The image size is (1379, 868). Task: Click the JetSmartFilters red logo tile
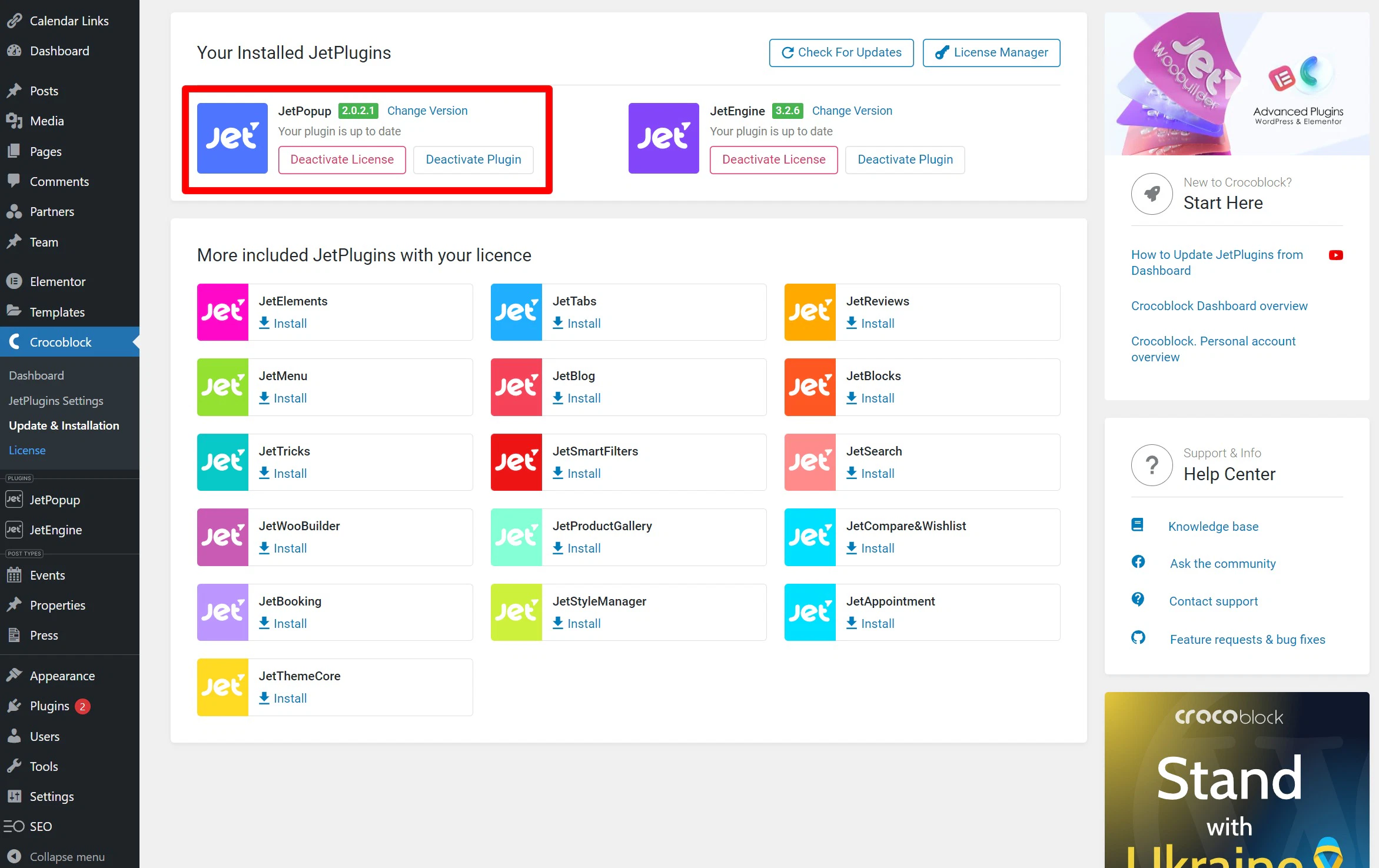pos(516,462)
